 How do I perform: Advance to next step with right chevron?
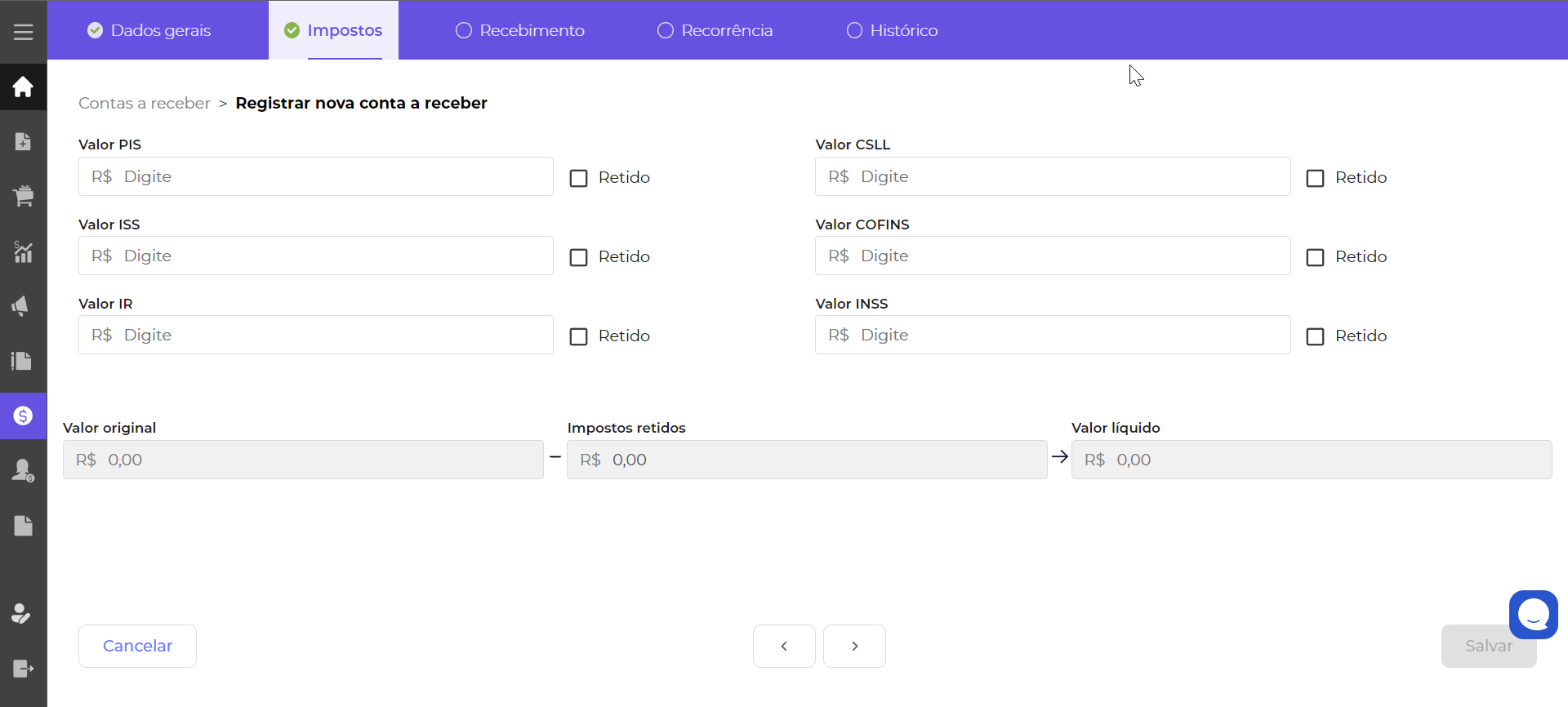(854, 646)
